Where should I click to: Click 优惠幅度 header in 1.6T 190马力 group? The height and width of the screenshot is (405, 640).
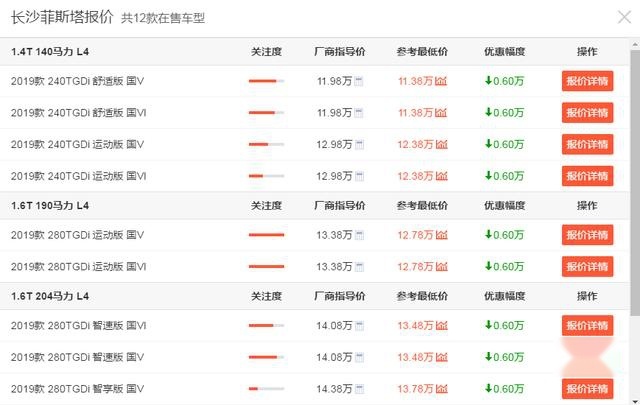click(x=504, y=206)
